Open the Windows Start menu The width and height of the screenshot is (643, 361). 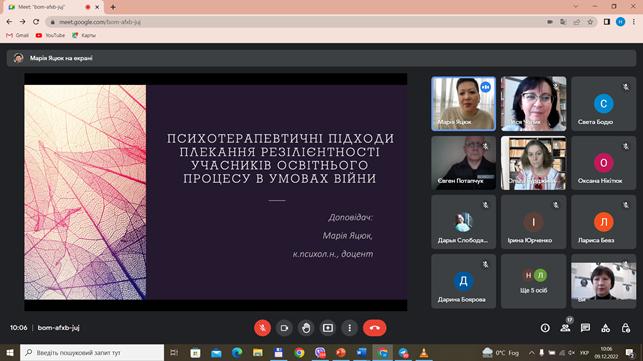[10, 352]
